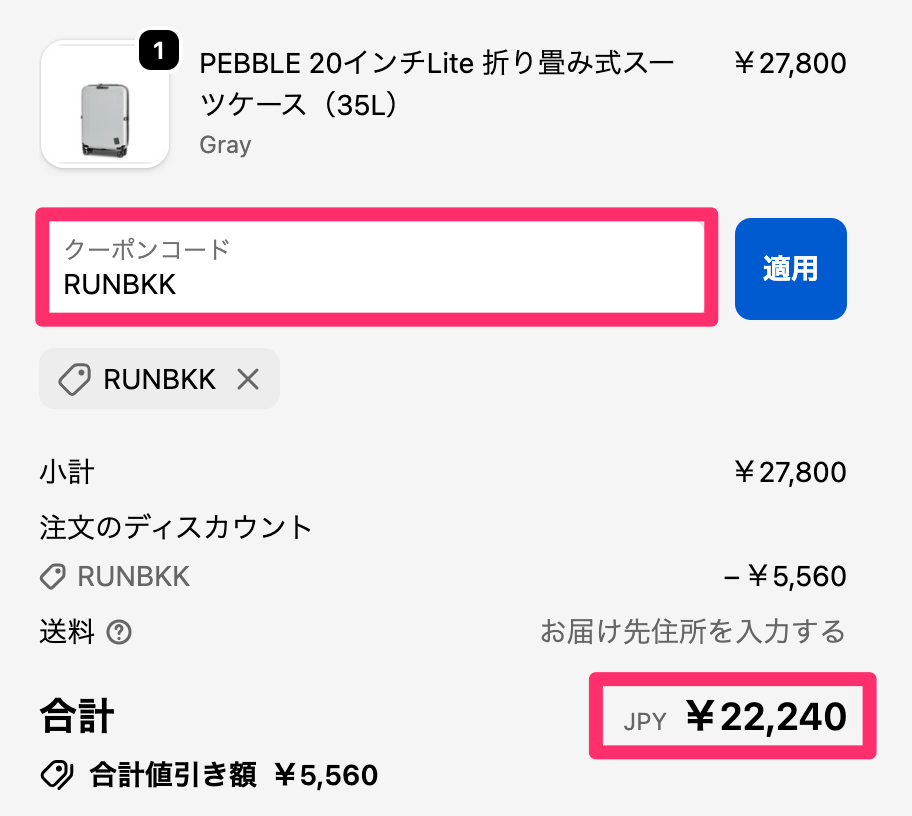
Task: Open the shipping help question mark icon
Action: [120, 632]
